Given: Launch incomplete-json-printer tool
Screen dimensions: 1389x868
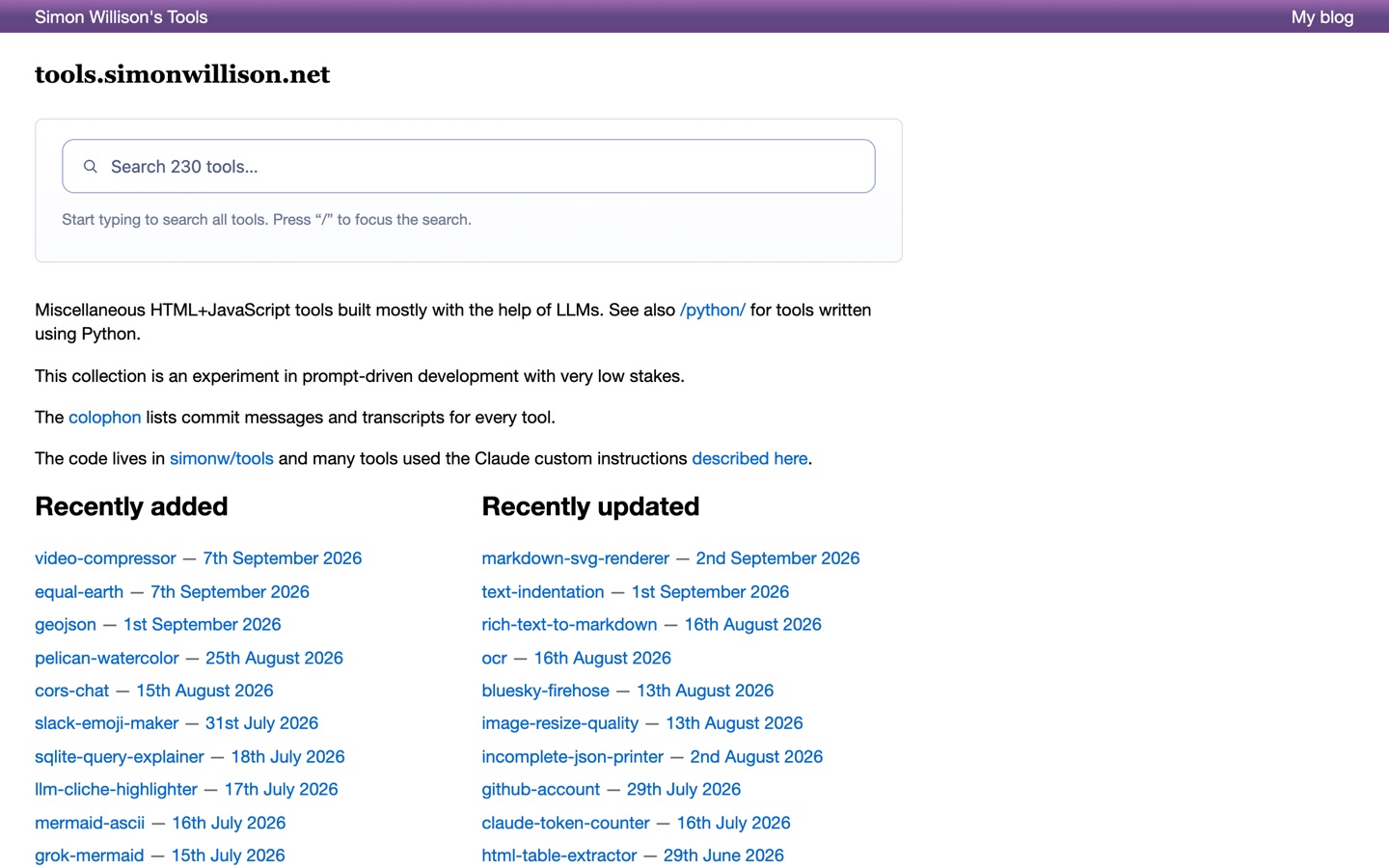Looking at the screenshot, I should [573, 757].
